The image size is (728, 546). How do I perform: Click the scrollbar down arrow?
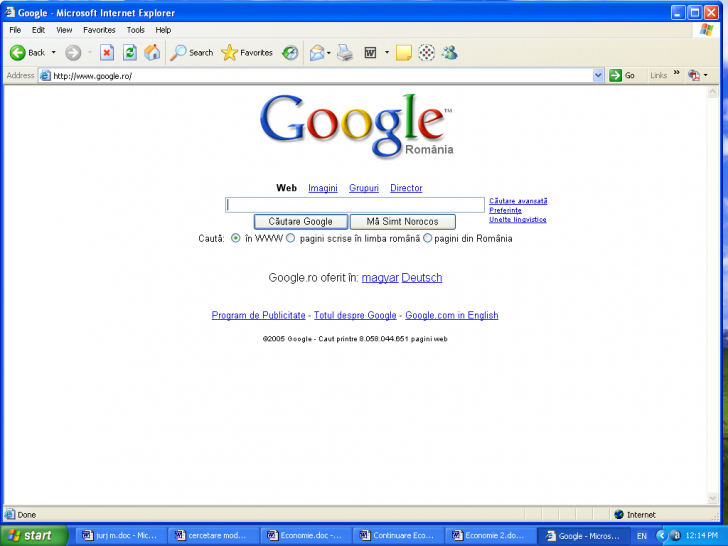713,499
